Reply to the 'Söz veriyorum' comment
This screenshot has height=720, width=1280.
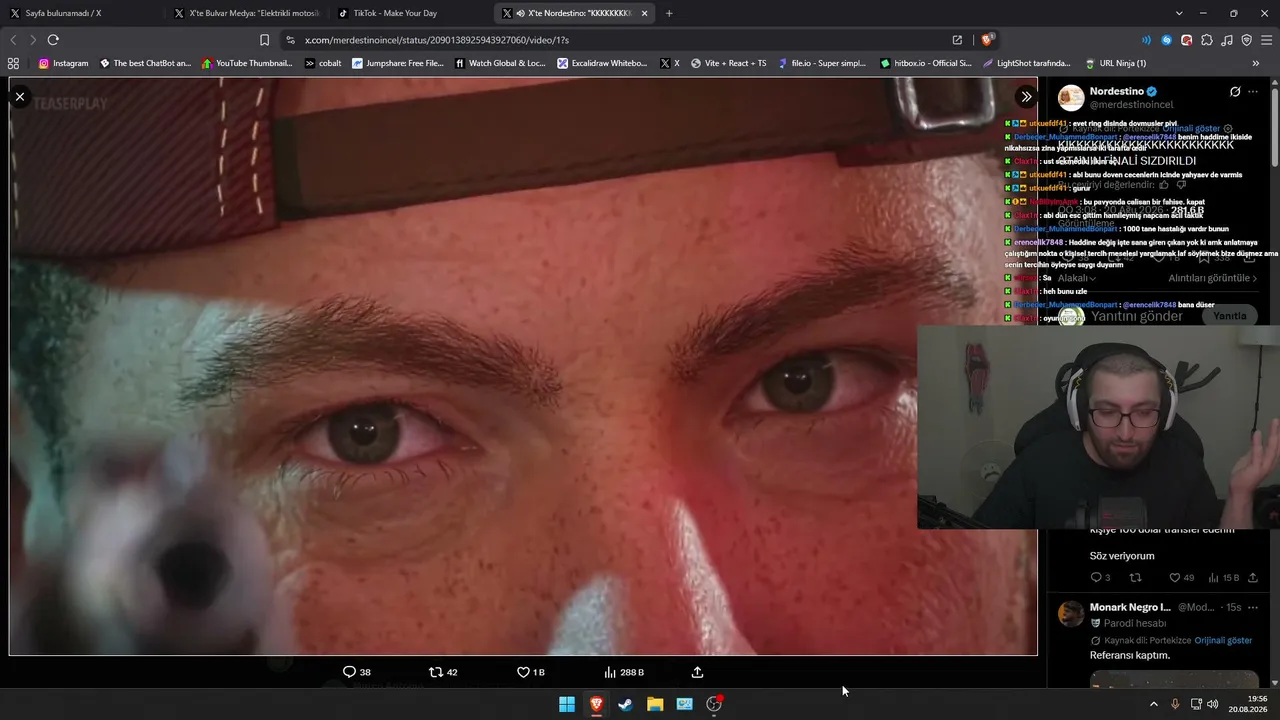pos(1100,578)
